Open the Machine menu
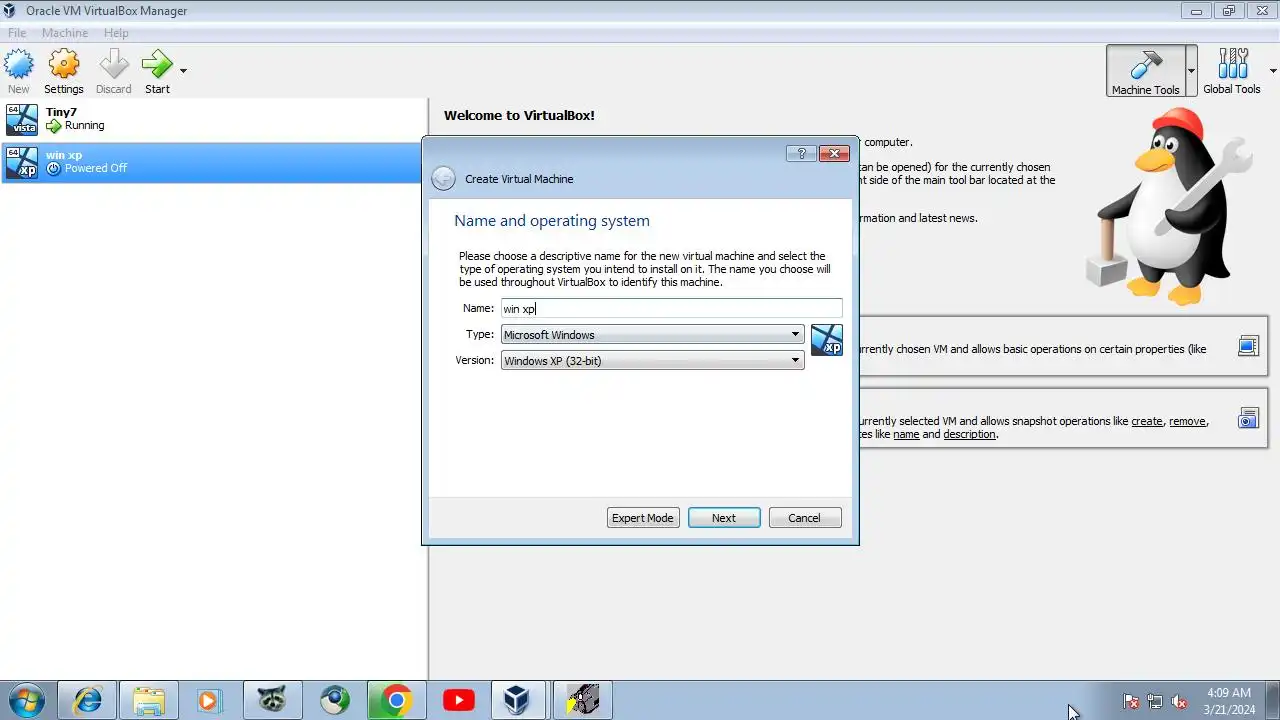 (65, 33)
